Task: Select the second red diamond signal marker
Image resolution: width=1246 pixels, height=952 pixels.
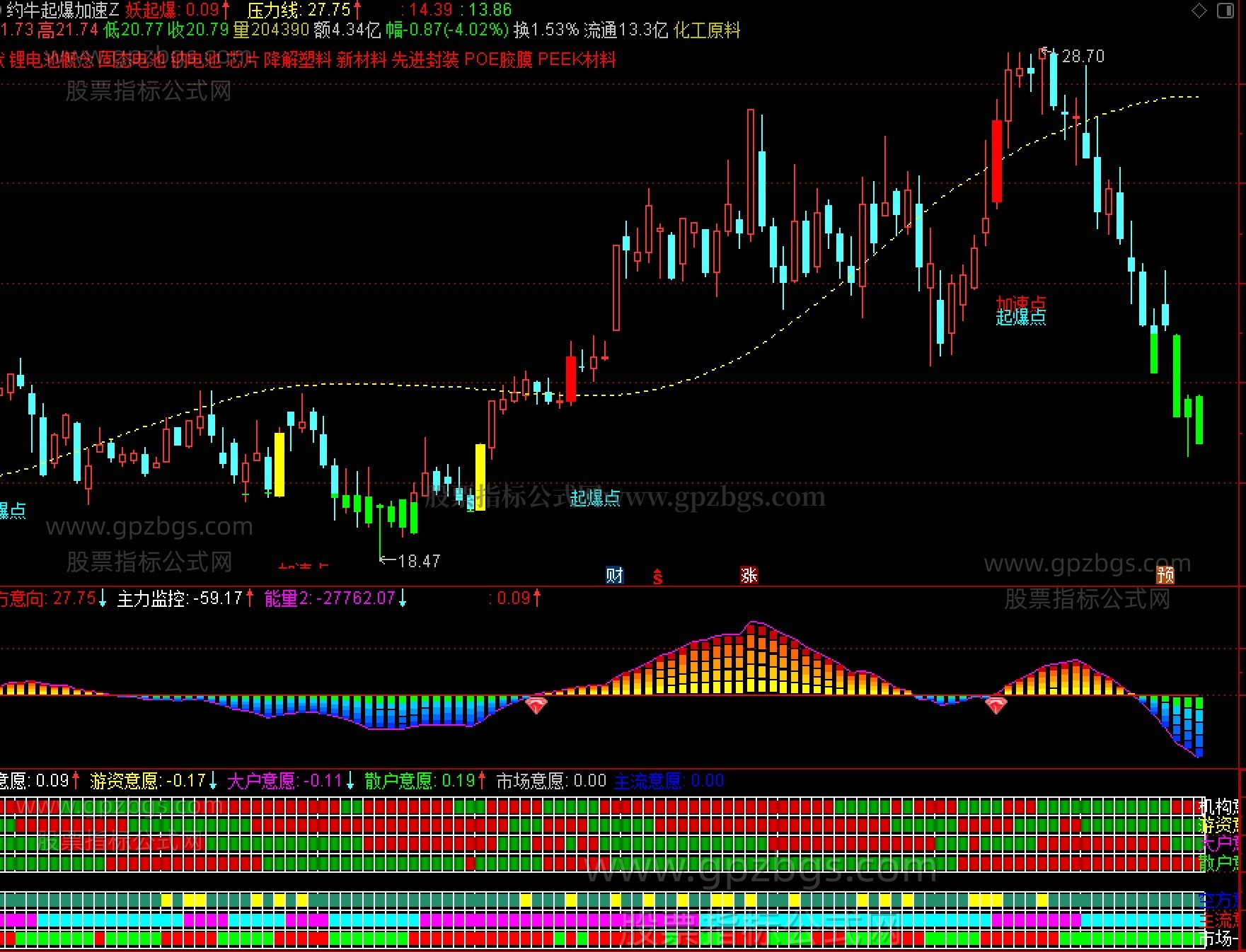Action: [x=996, y=705]
